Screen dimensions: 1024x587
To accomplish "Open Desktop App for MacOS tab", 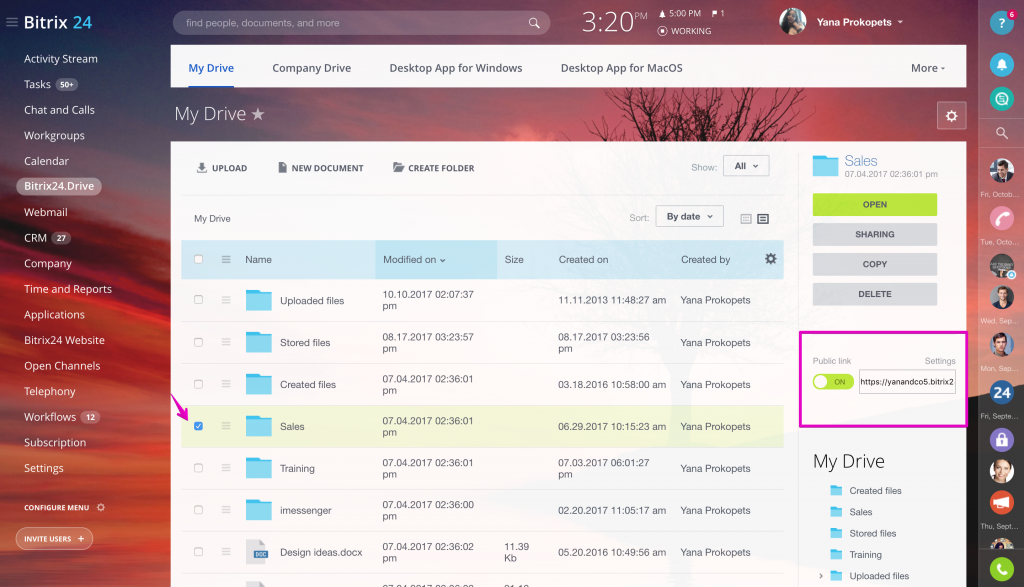I will [622, 68].
